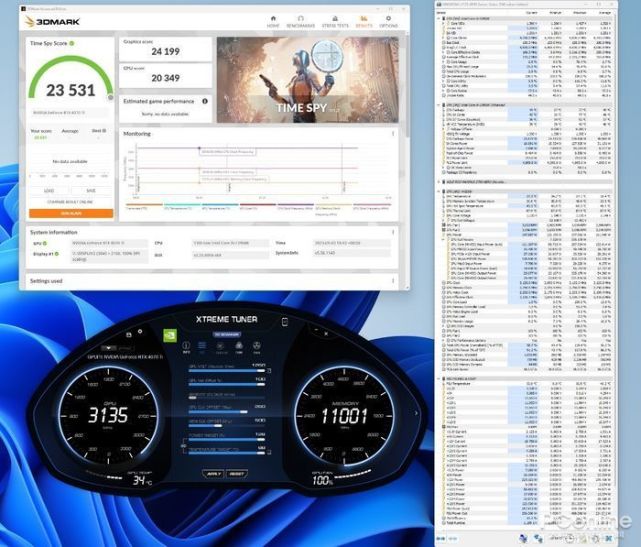Click the Time Spy Score green check icon

[72, 43]
